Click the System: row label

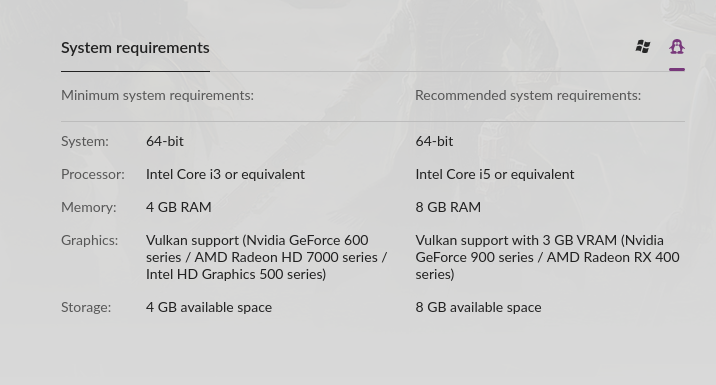(85, 142)
